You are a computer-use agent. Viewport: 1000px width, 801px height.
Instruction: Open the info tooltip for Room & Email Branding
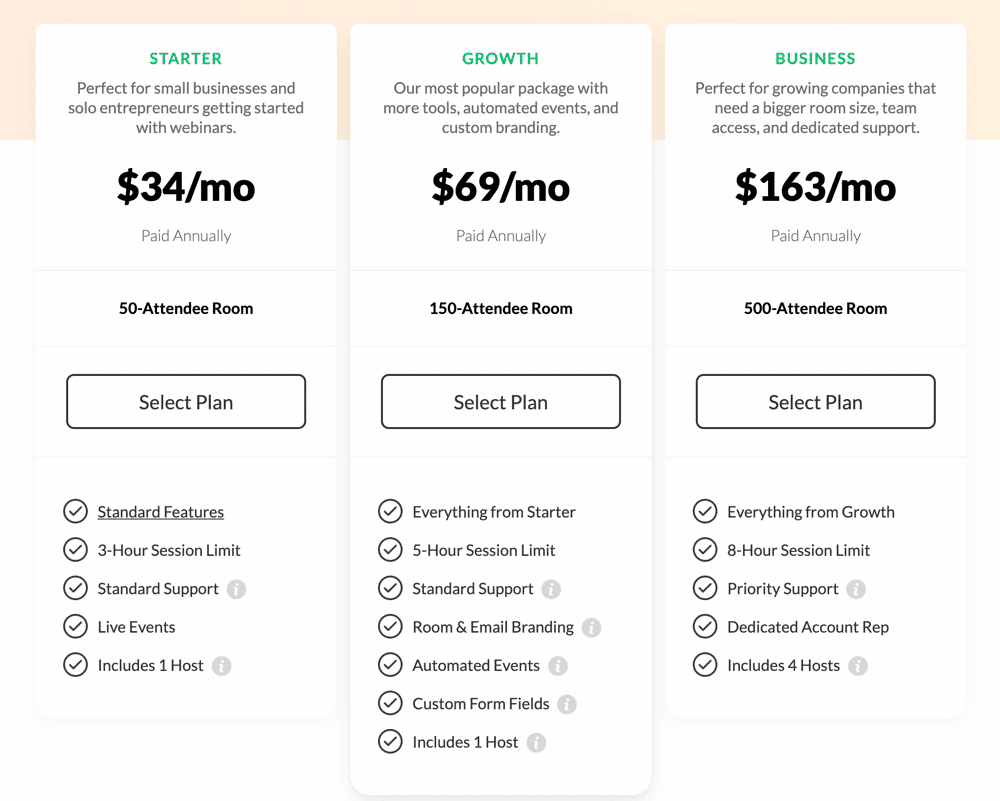pos(591,627)
